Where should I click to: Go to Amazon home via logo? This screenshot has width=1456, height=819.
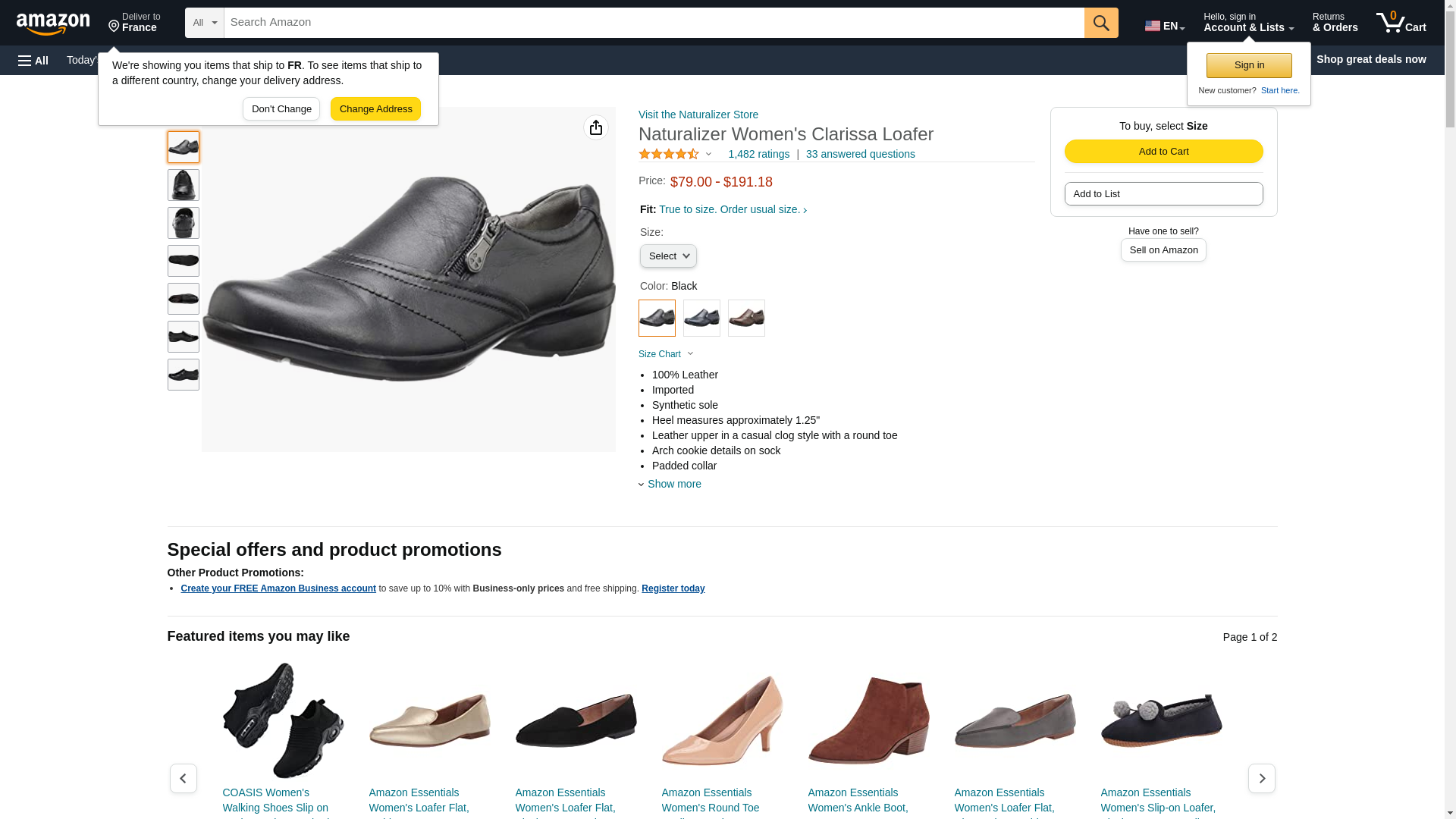click(53, 24)
